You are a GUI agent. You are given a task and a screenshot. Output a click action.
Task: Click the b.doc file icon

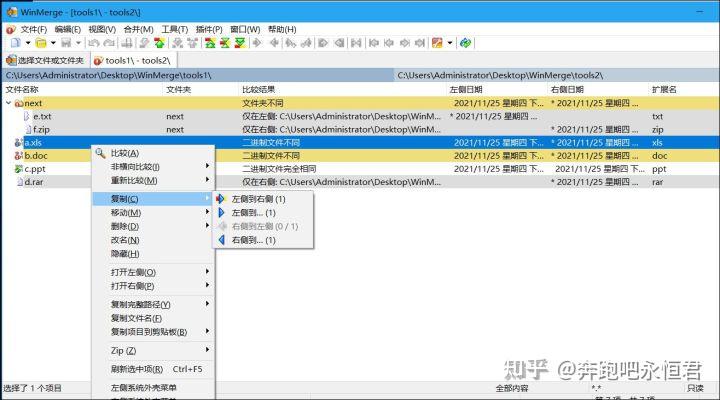(x=19, y=156)
